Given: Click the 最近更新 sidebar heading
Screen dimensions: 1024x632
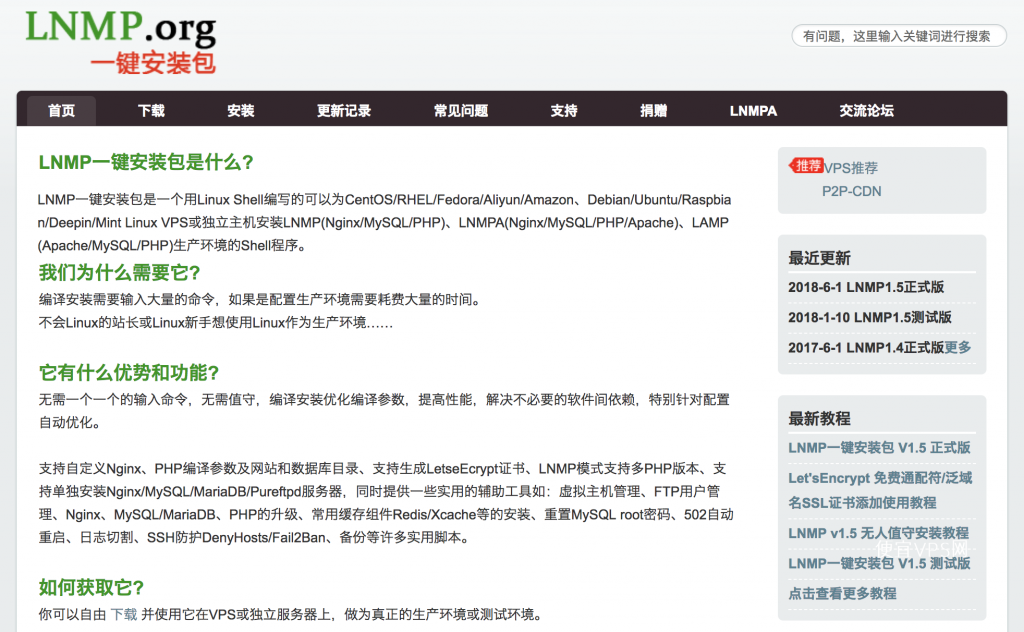Looking at the screenshot, I should point(820,259).
